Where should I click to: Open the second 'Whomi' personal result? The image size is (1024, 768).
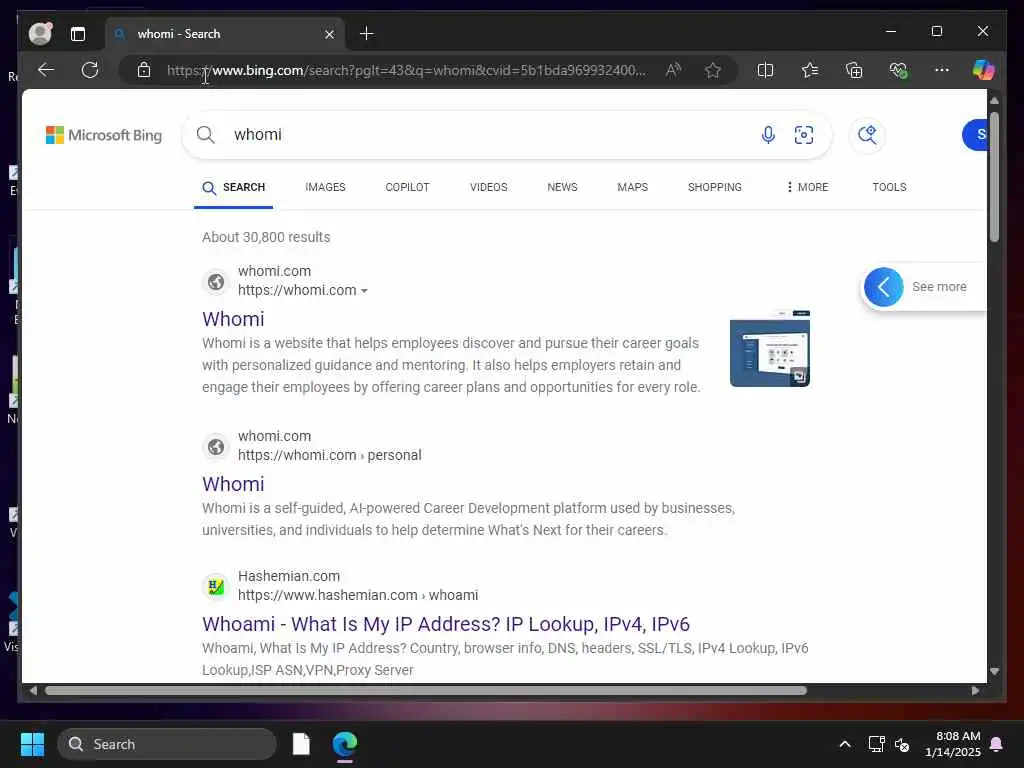233,484
